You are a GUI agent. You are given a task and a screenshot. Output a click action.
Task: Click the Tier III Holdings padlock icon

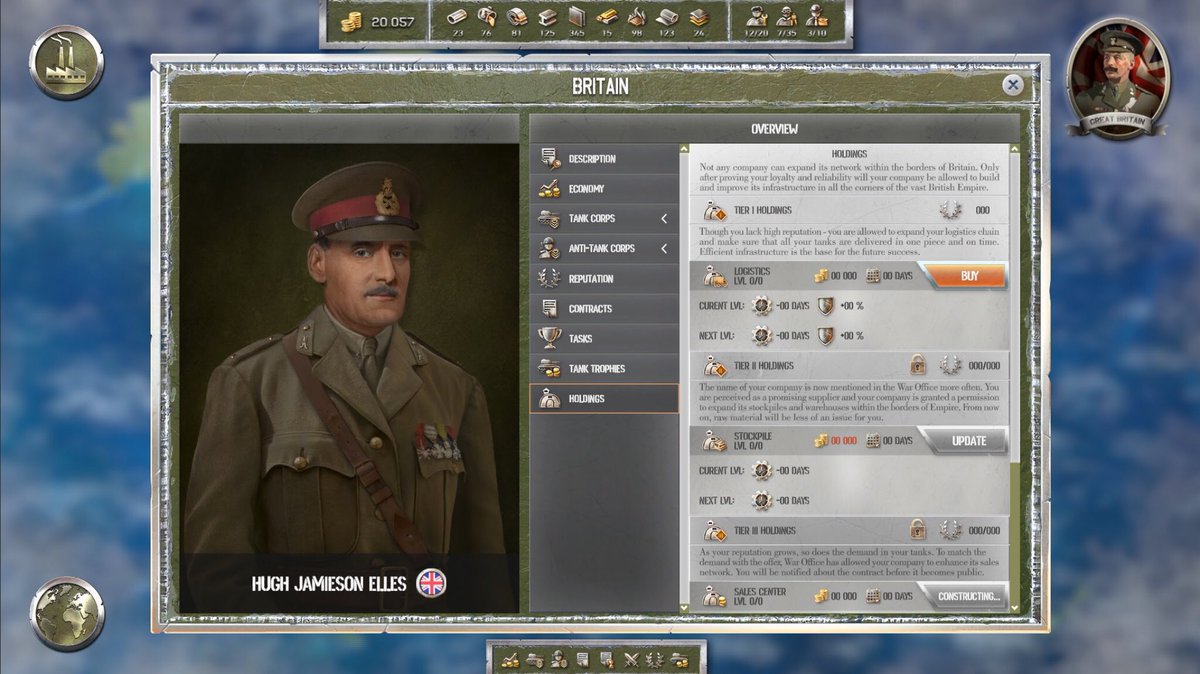coord(917,530)
